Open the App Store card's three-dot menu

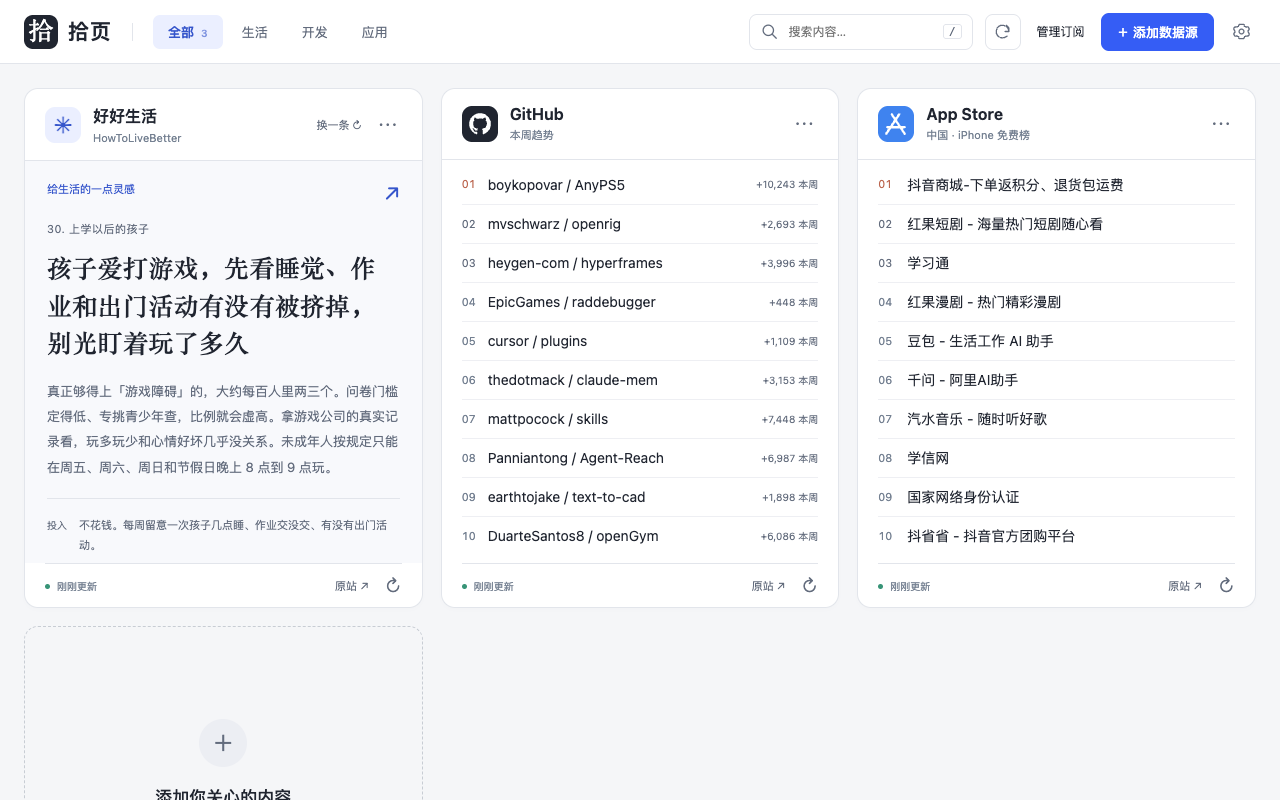point(1221,124)
